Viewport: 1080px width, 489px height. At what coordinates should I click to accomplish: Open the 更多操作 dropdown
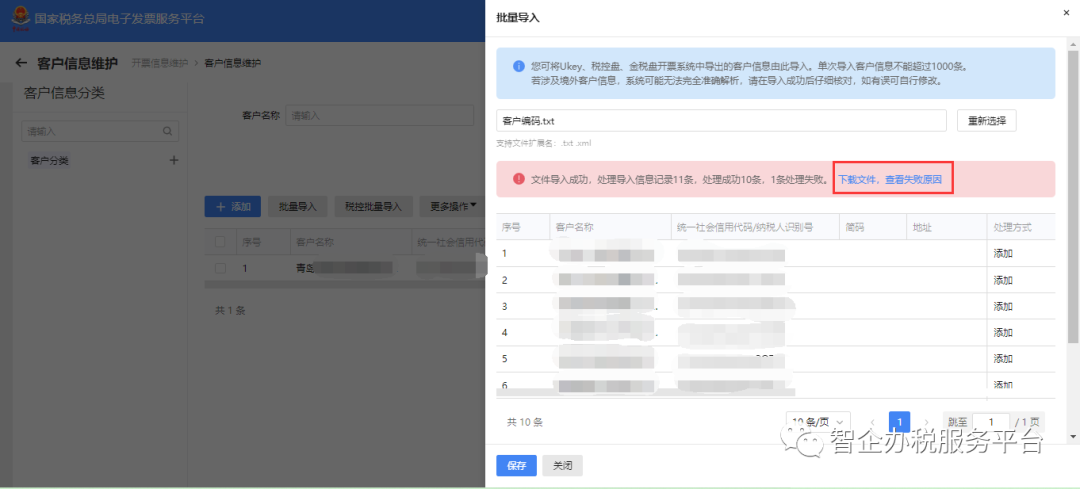[x=453, y=206]
